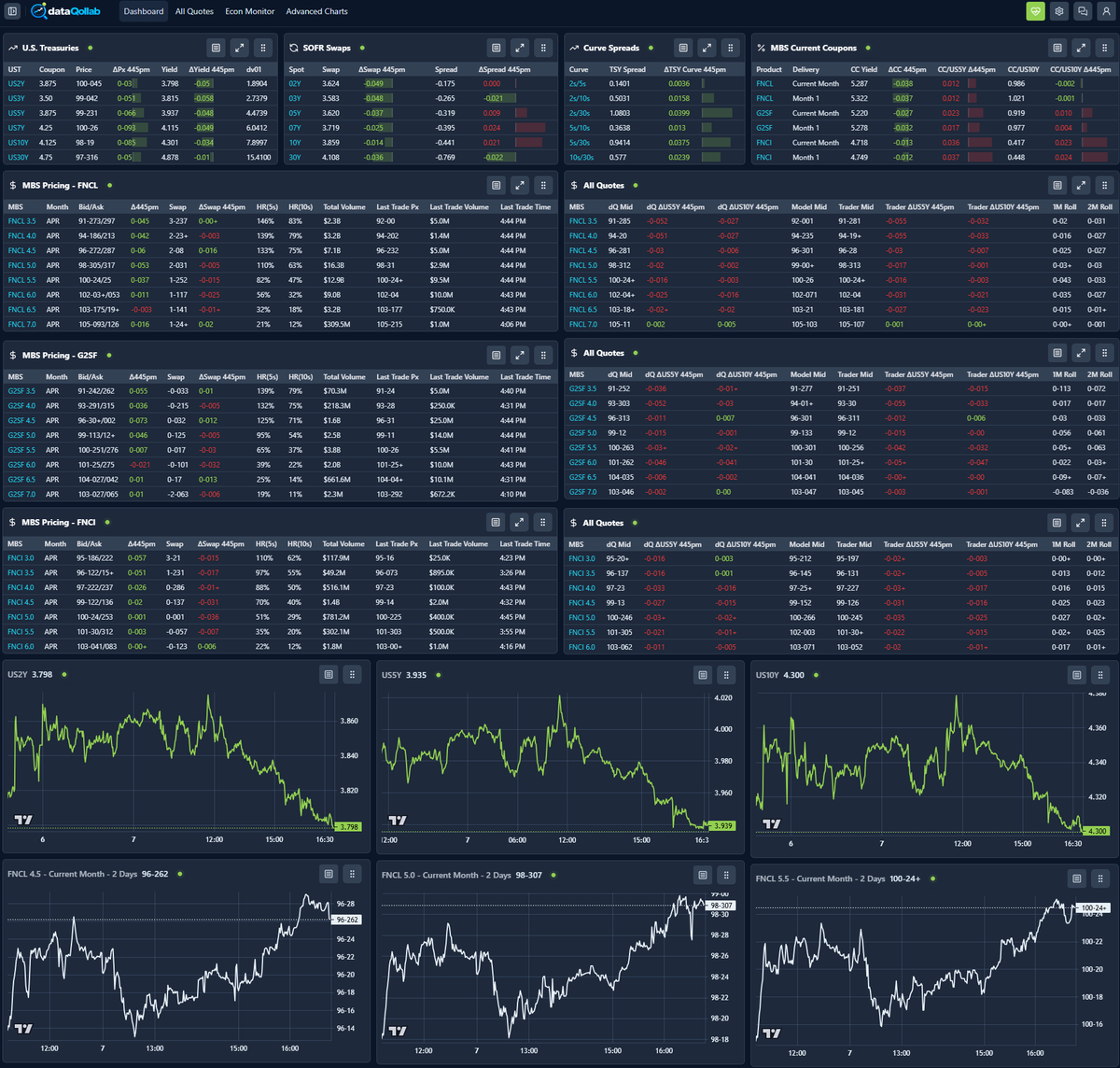This screenshot has width=1120, height=1068.
Task: Click the U.S. Treasuries panel drag handle
Action: [x=263, y=48]
